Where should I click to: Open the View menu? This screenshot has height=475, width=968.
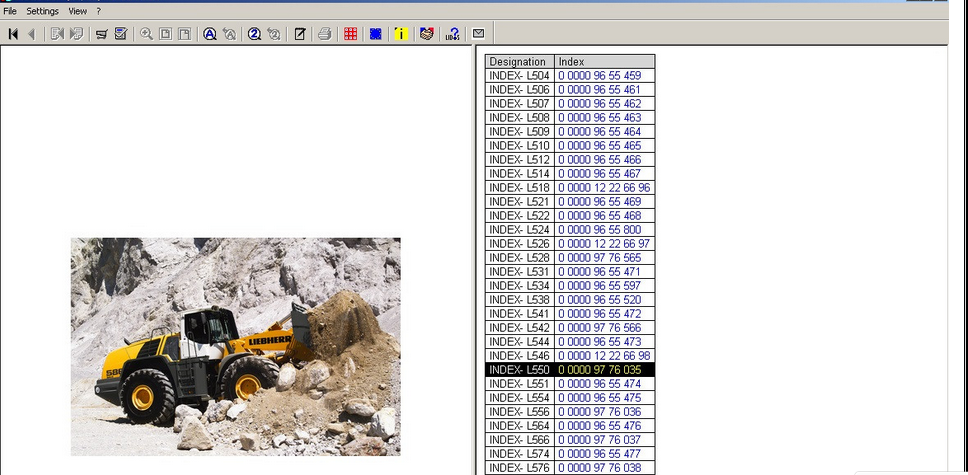[x=77, y=11]
